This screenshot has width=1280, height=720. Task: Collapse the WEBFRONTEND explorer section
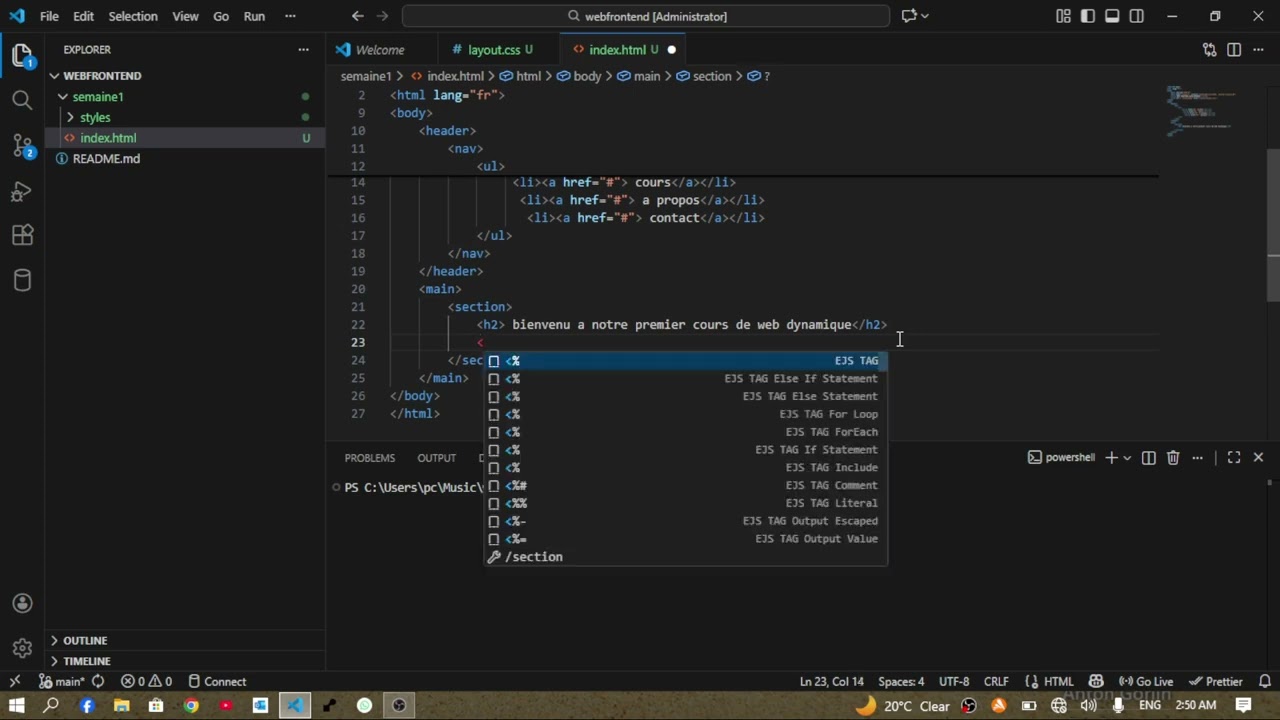click(102, 75)
